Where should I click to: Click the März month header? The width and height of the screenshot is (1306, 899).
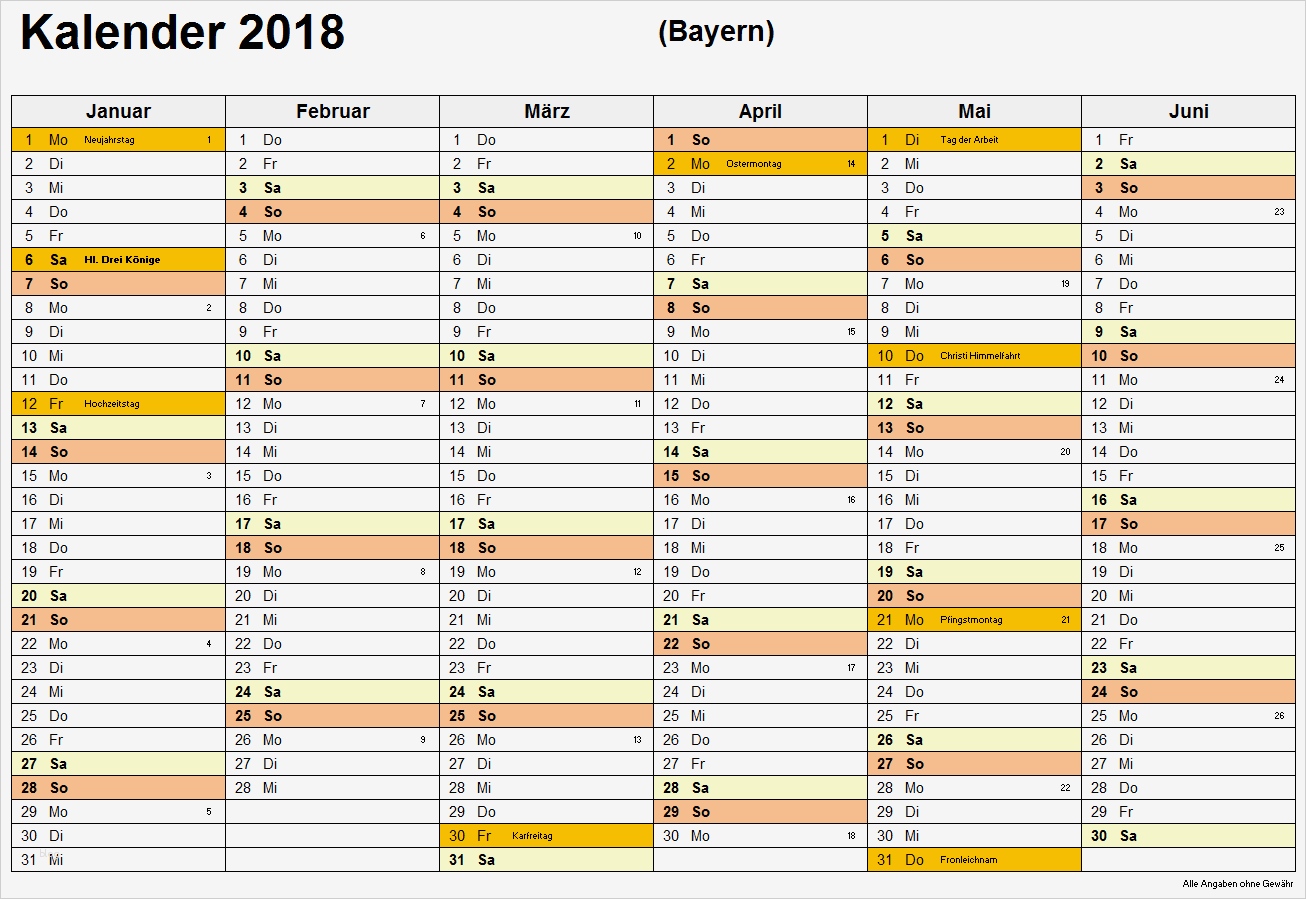click(x=546, y=111)
